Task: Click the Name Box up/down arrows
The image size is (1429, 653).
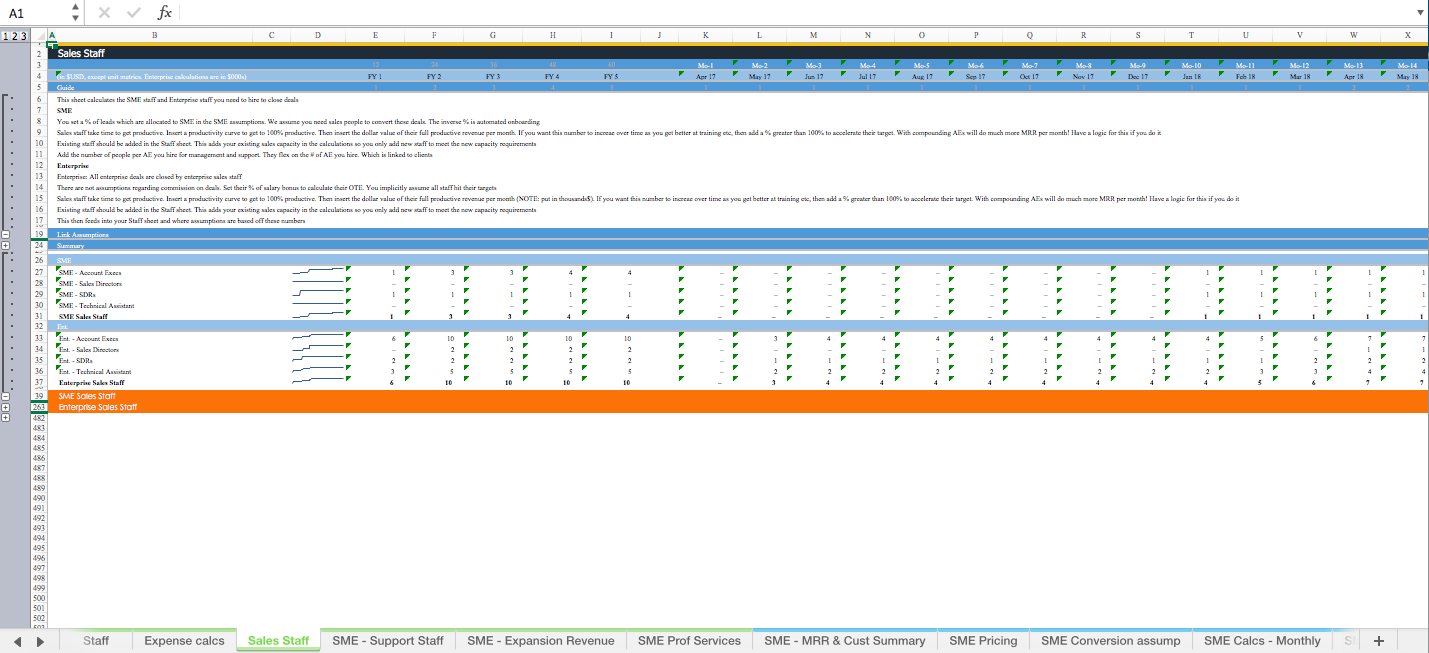Action: 76,13
